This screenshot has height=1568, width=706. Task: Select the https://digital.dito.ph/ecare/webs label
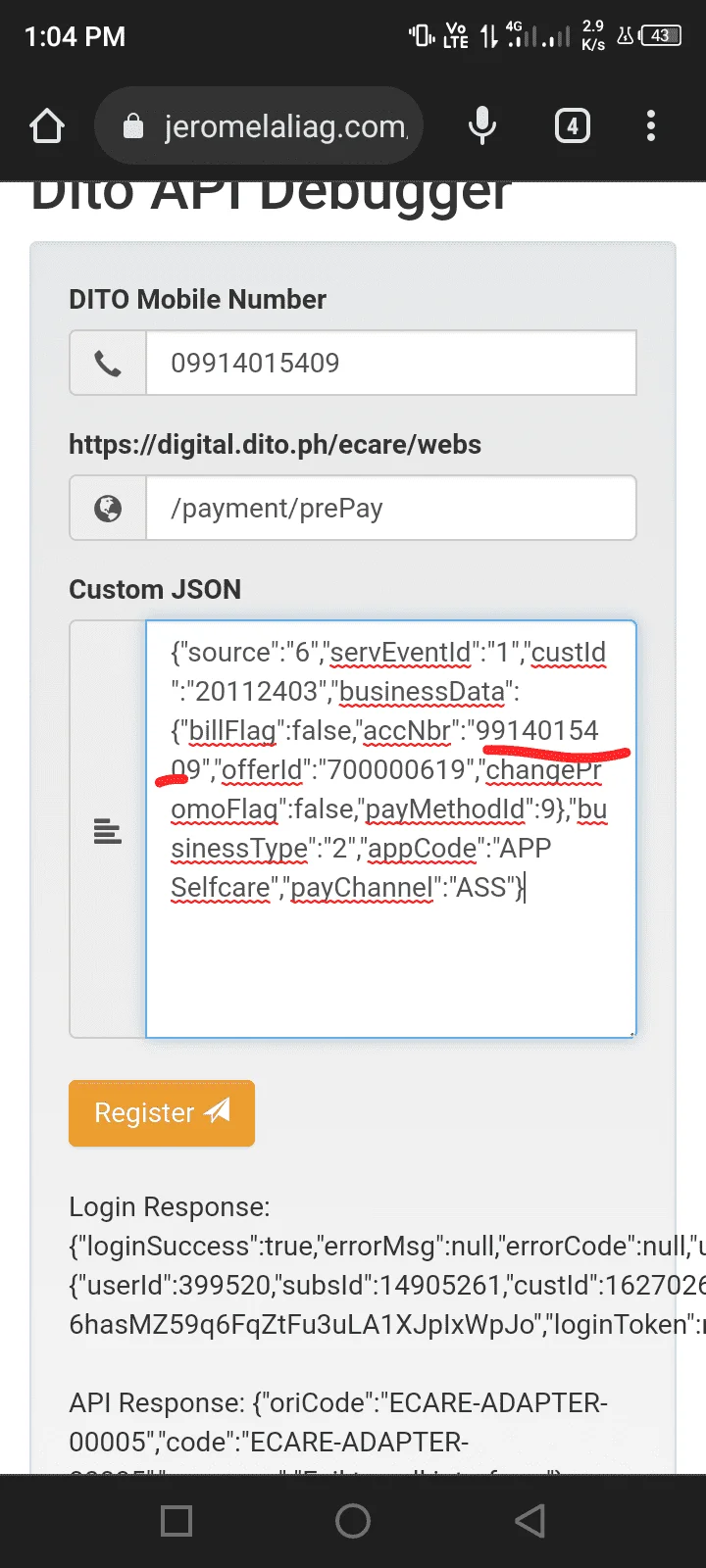pyautogui.click(x=275, y=445)
